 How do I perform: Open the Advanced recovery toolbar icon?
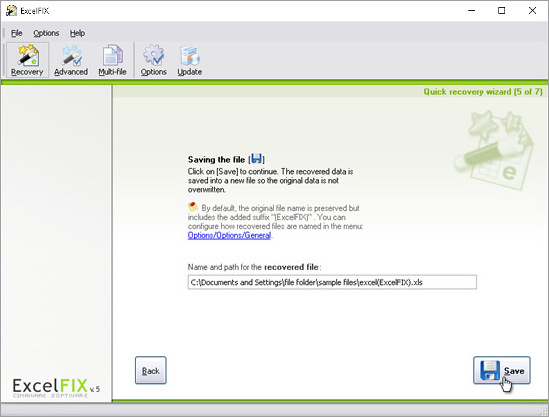tap(71, 60)
